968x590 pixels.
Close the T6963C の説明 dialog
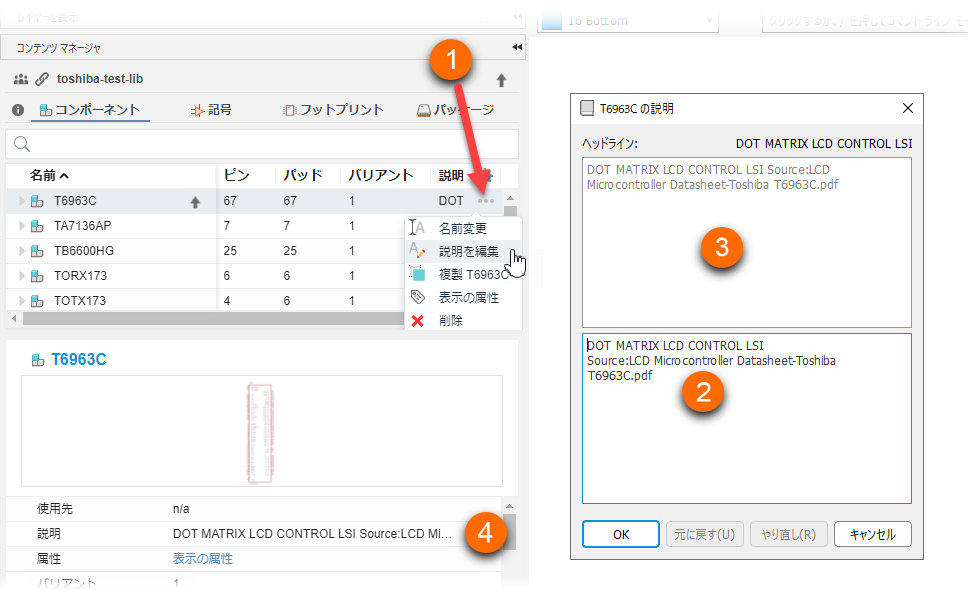tap(908, 109)
